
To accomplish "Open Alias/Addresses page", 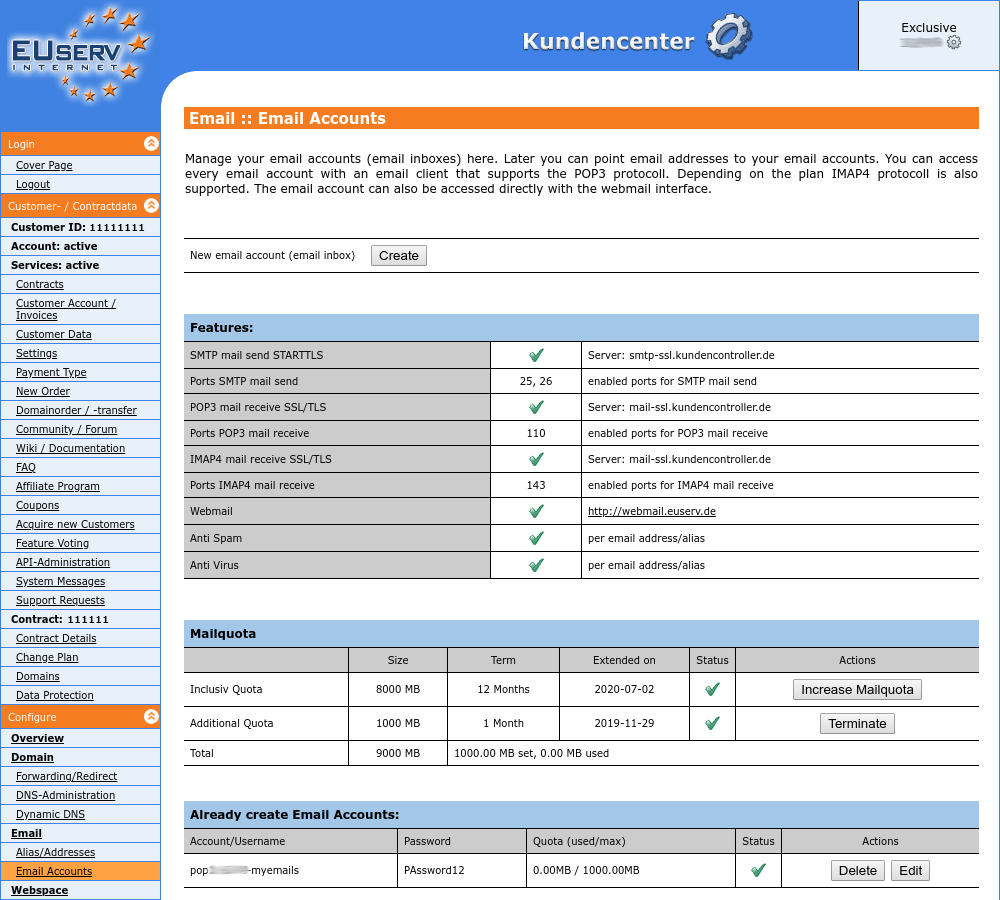I will pyautogui.click(x=55, y=852).
